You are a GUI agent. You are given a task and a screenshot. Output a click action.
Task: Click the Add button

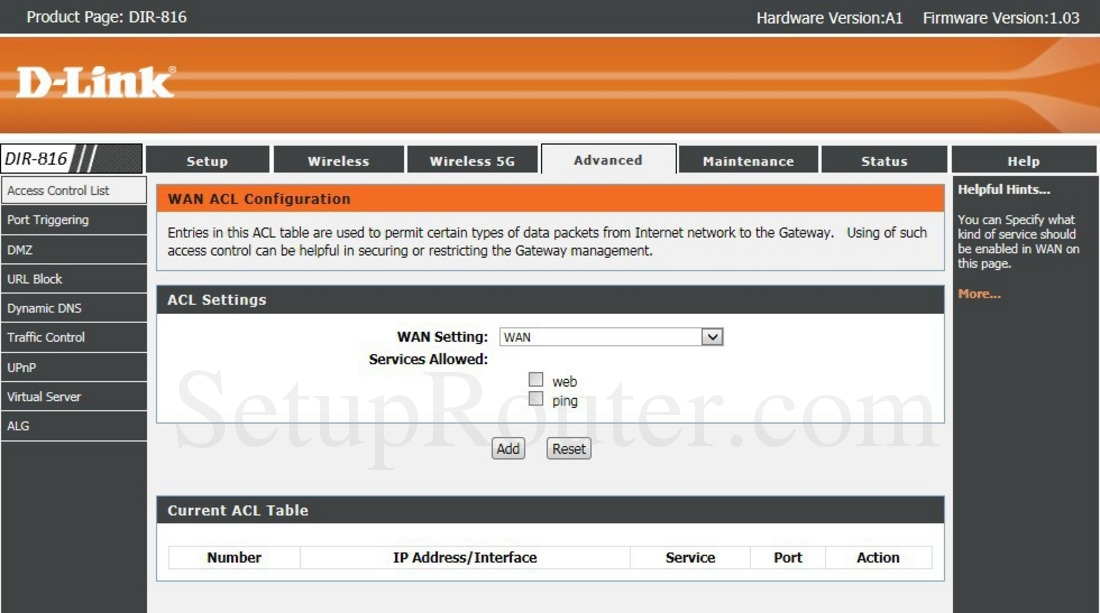pyautogui.click(x=508, y=449)
